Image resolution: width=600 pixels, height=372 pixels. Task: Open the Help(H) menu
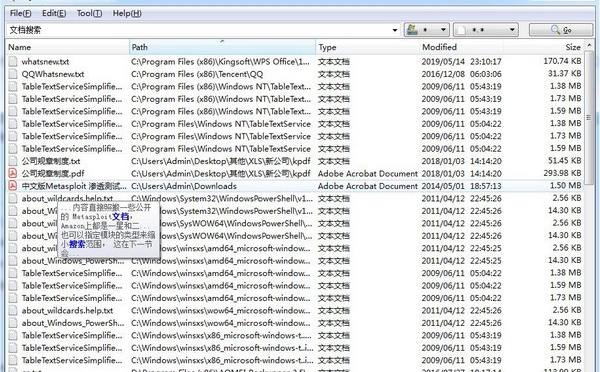pyautogui.click(x=127, y=13)
